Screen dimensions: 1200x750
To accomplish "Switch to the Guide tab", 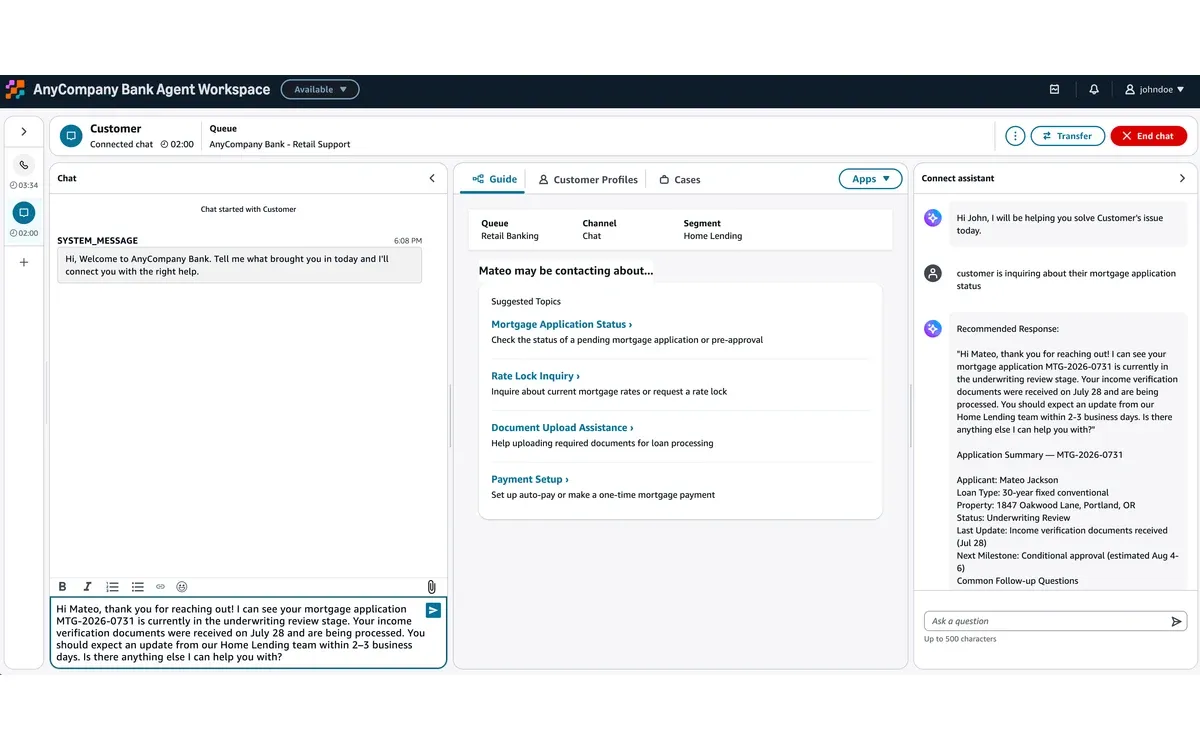I will click(495, 179).
